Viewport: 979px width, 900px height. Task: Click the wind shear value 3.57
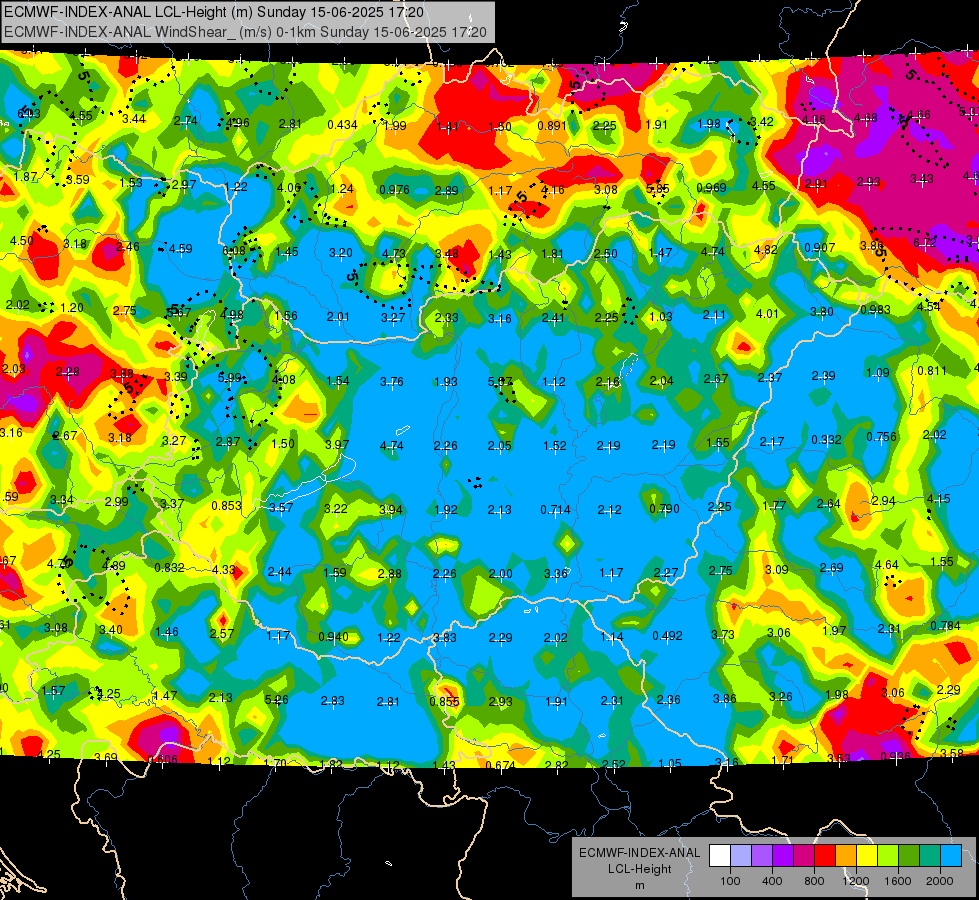pyautogui.click(x=281, y=507)
